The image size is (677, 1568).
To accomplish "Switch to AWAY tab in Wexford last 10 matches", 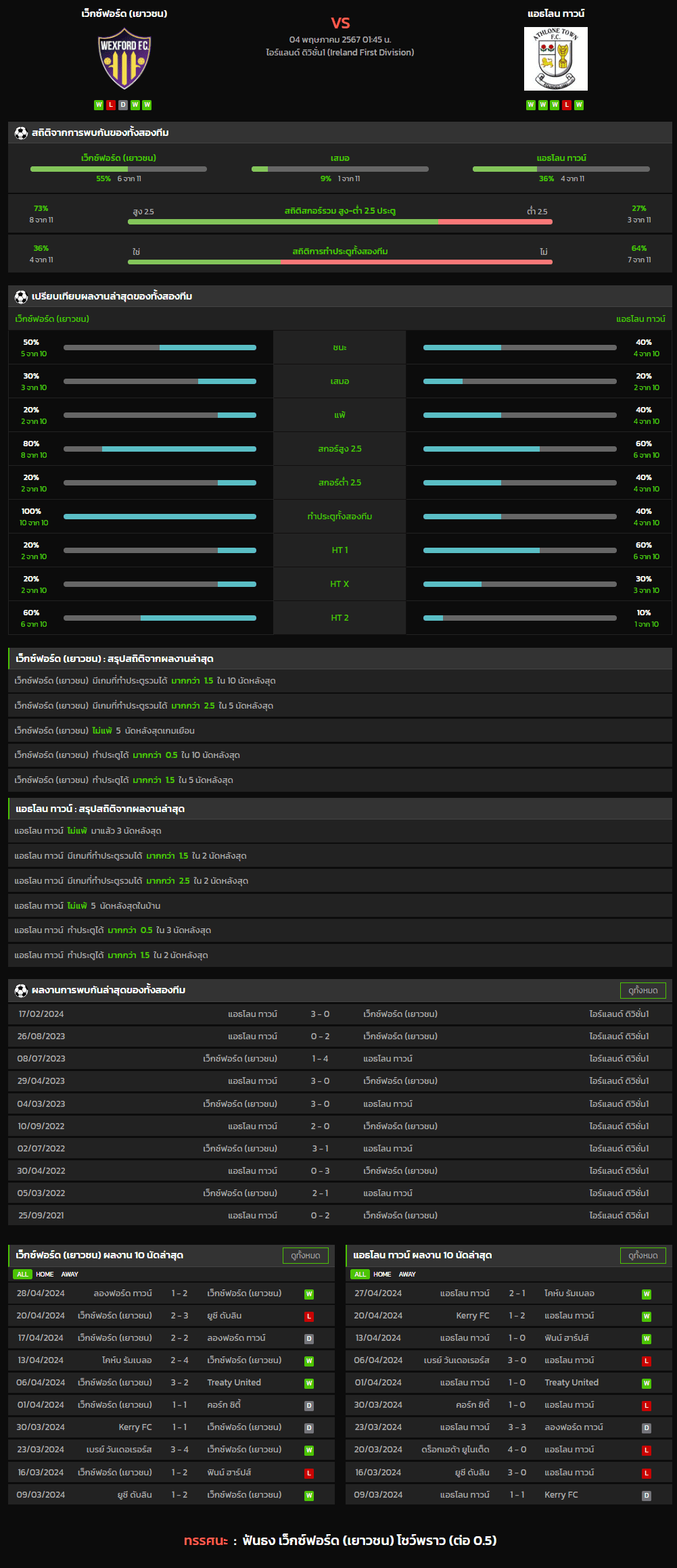I will [x=70, y=1274].
